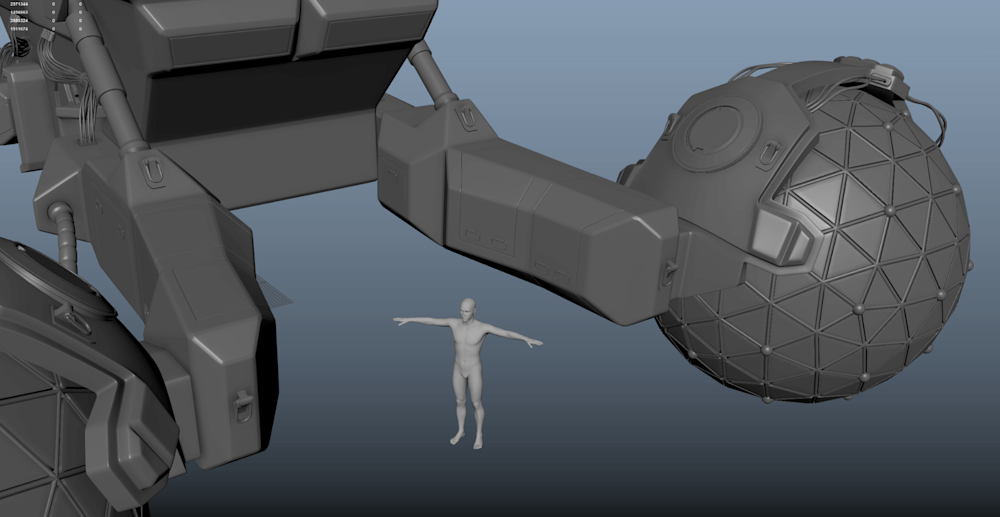This screenshot has height=517, width=1000.
Task: Click the poly count value 1511674
Action: coord(18,29)
